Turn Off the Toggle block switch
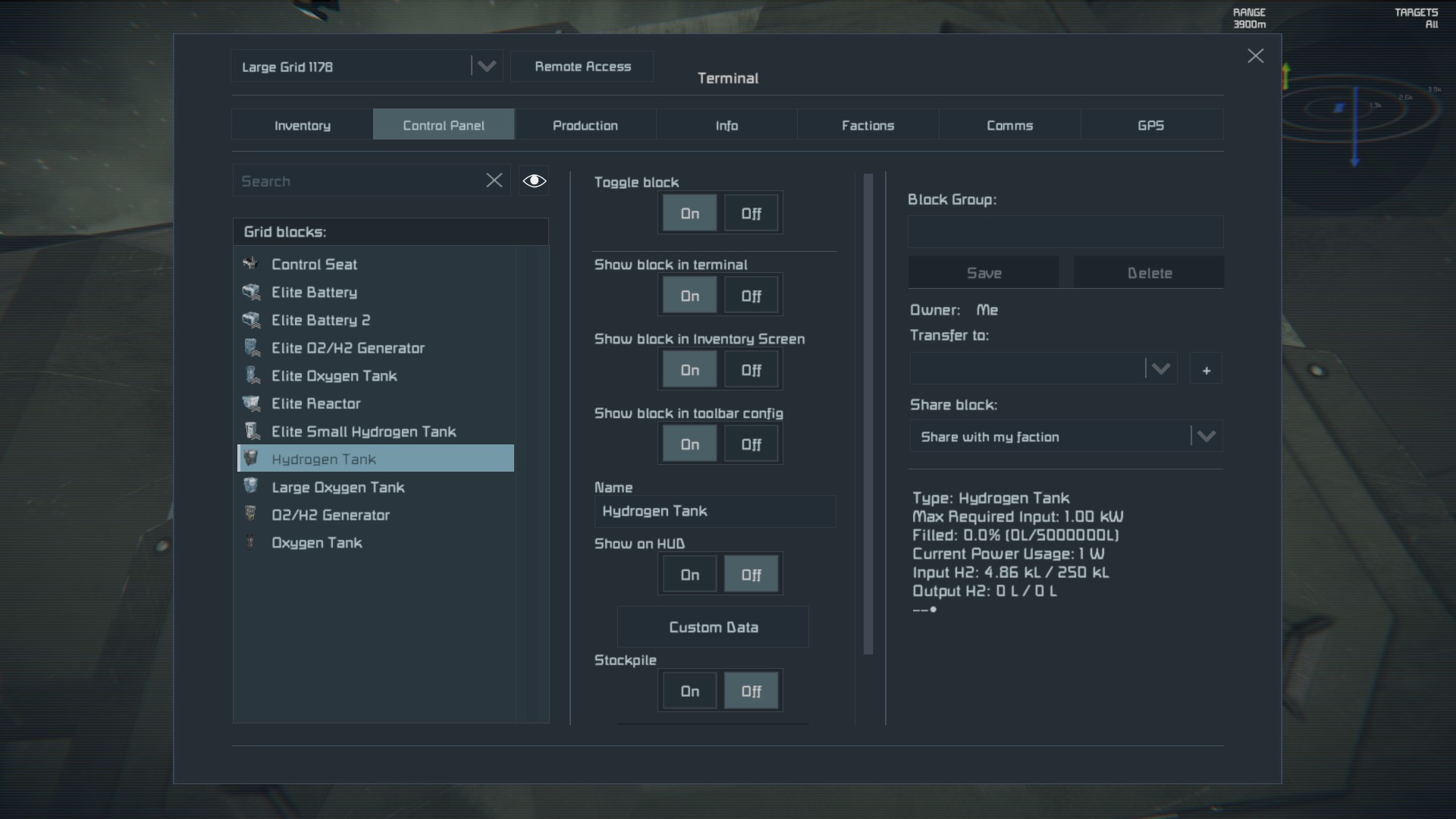Image resolution: width=1456 pixels, height=819 pixels. point(751,213)
